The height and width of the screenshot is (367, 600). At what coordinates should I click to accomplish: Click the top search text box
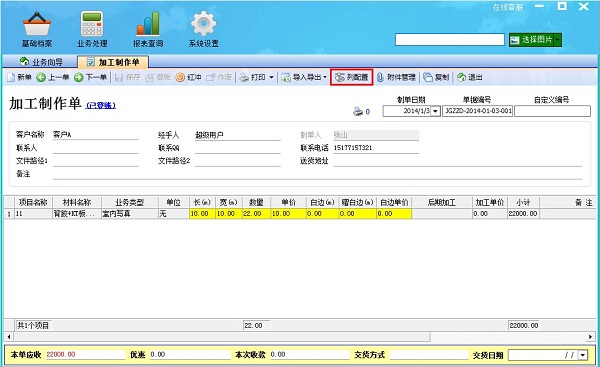[x=450, y=39]
